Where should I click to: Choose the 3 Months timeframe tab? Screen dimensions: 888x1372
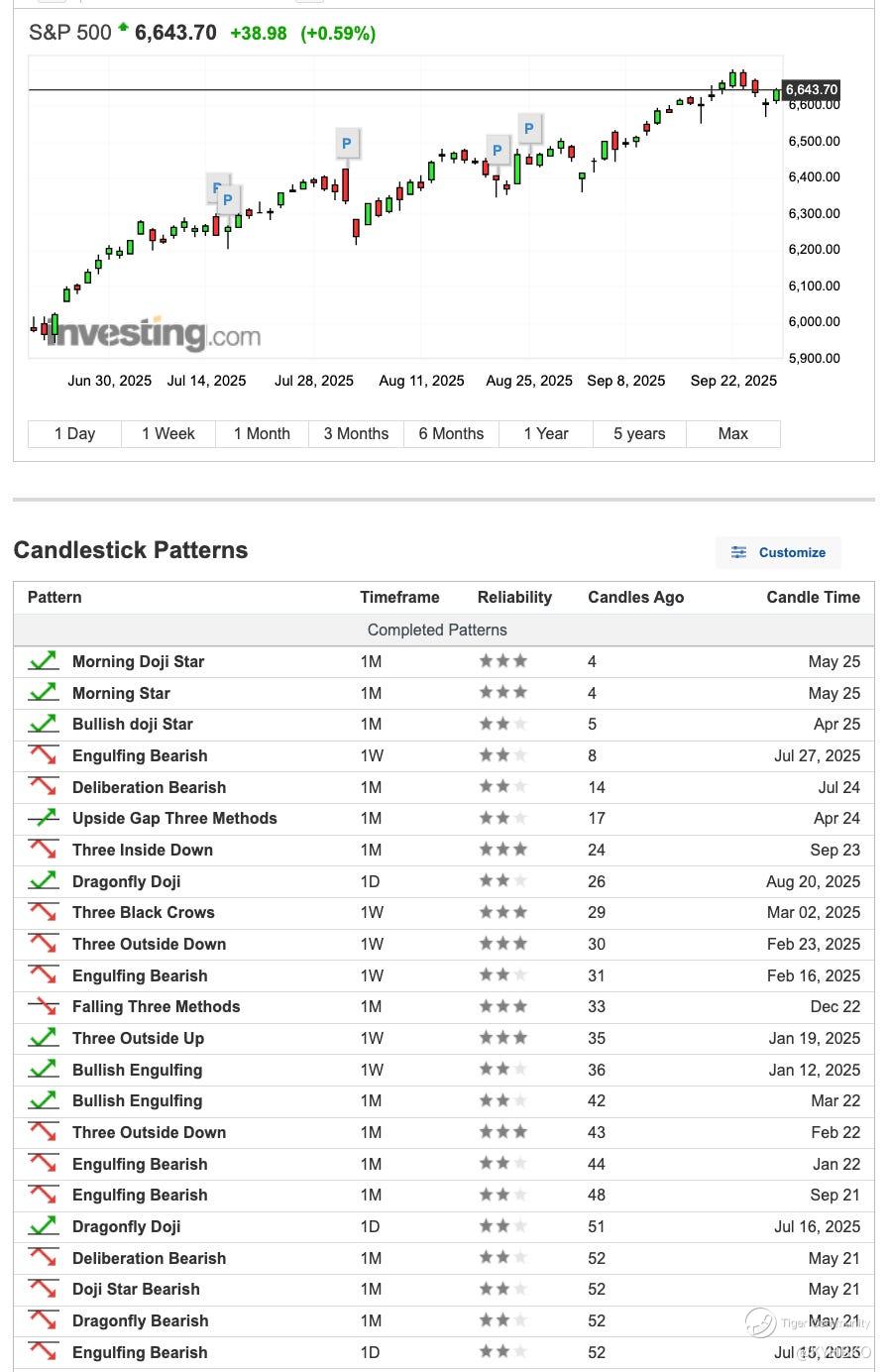coord(356,433)
